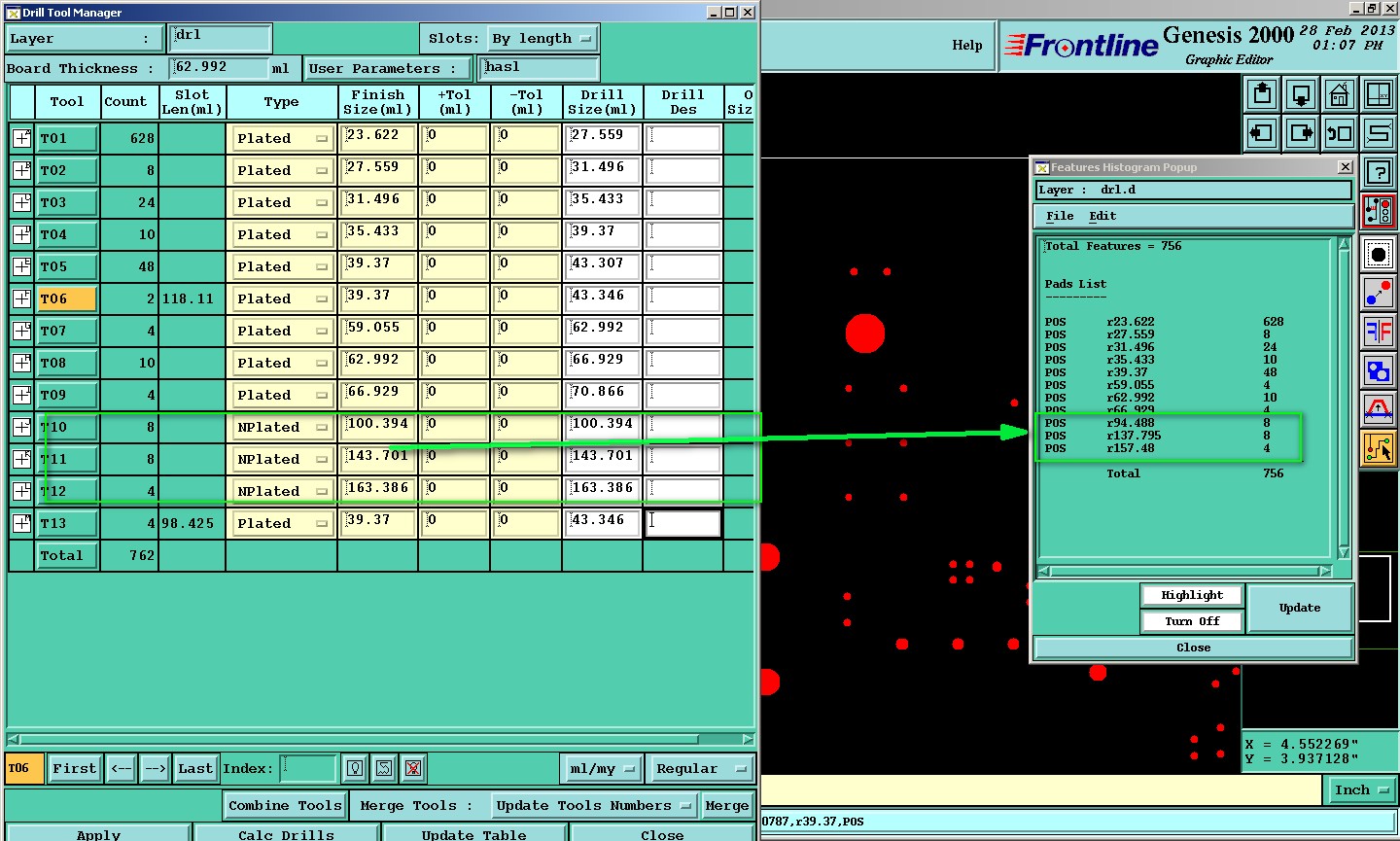The image size is (1400, 841).
Task: Click the pan right arrow icon
Action: (x=1301, y=132)
